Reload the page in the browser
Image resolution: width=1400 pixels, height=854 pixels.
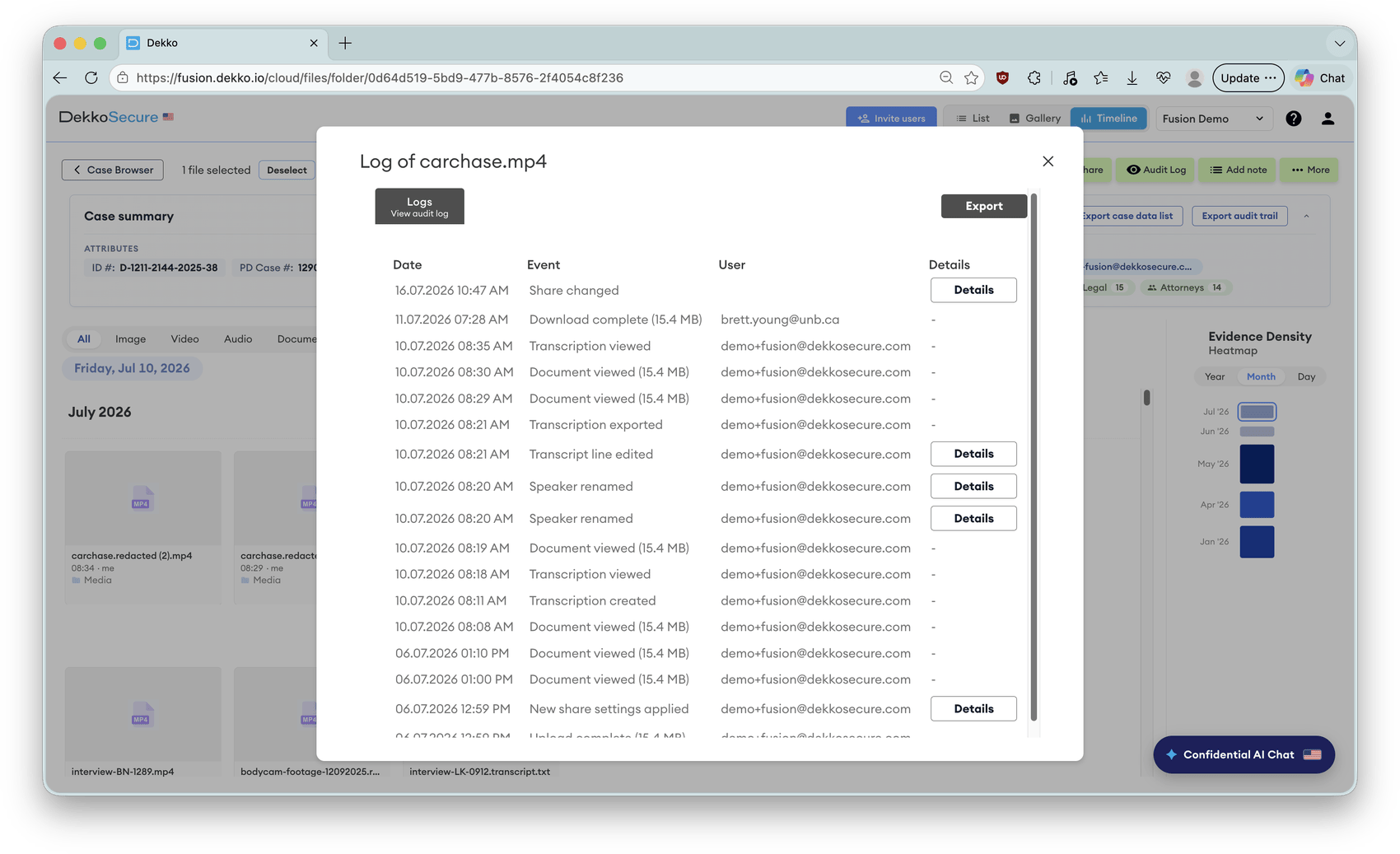coord(91,77)
